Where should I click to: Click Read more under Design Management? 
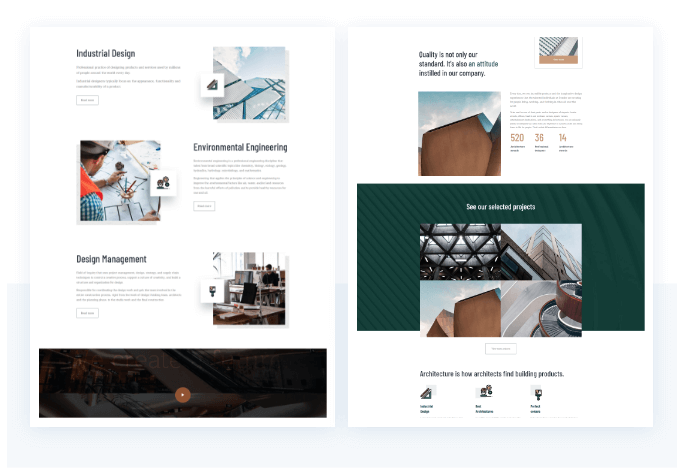pos(87,313)
